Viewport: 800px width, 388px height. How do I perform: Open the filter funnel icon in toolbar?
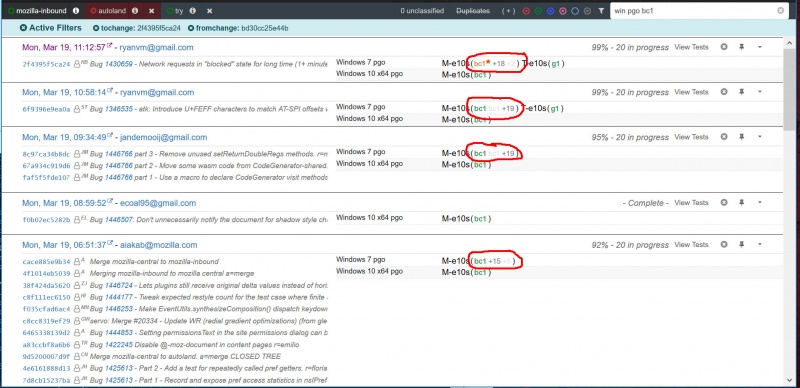tap(601, 11)
